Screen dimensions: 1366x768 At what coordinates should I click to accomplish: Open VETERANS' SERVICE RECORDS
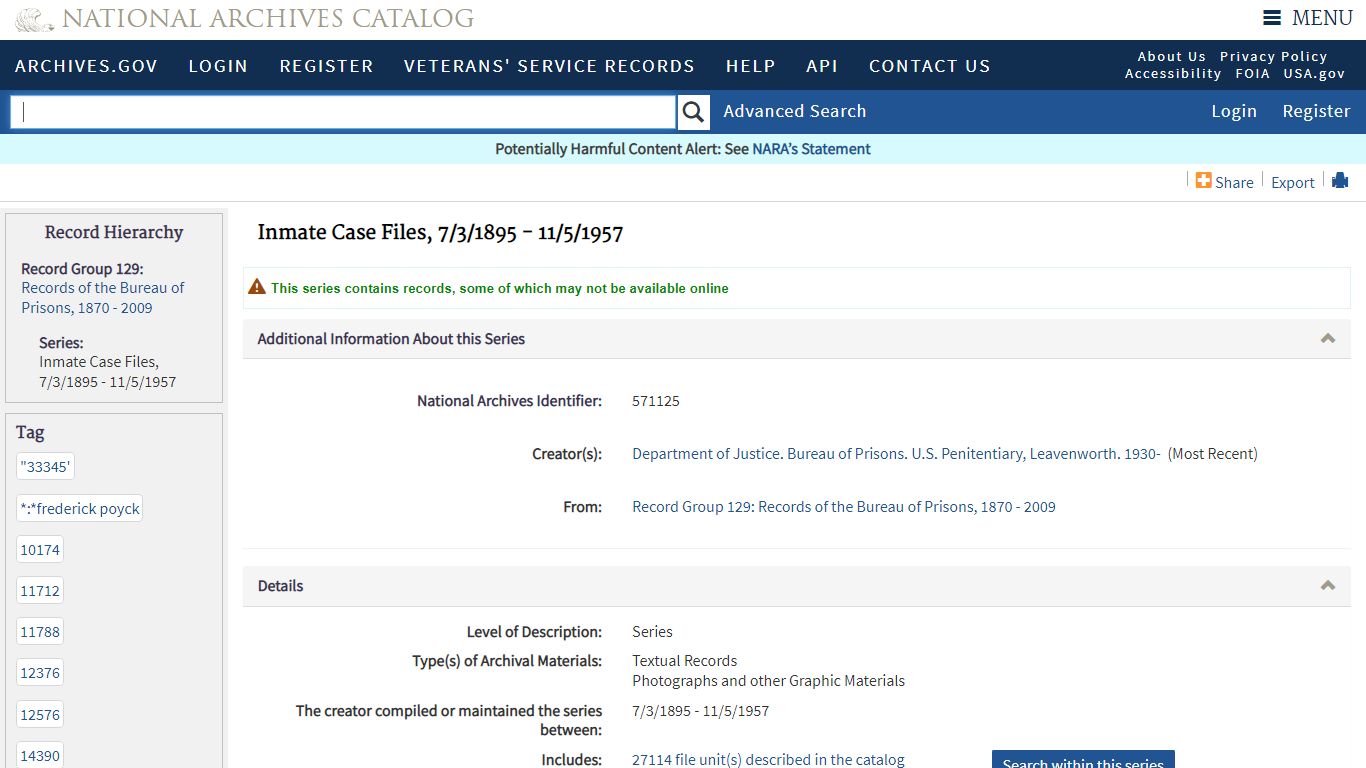click(x=549, y=66)
